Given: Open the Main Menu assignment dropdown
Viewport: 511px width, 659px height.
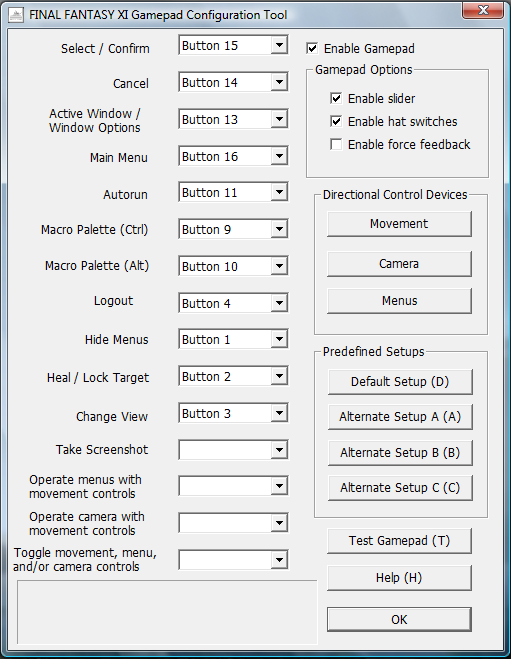Looking at the screenshot, I should click(x=279, y=156).
